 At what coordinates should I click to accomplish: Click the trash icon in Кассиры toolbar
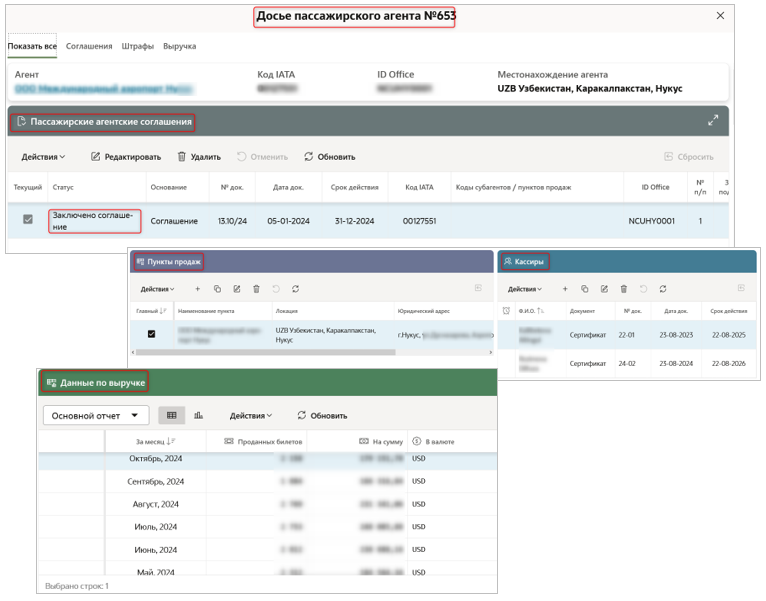(x=623, y=289)
